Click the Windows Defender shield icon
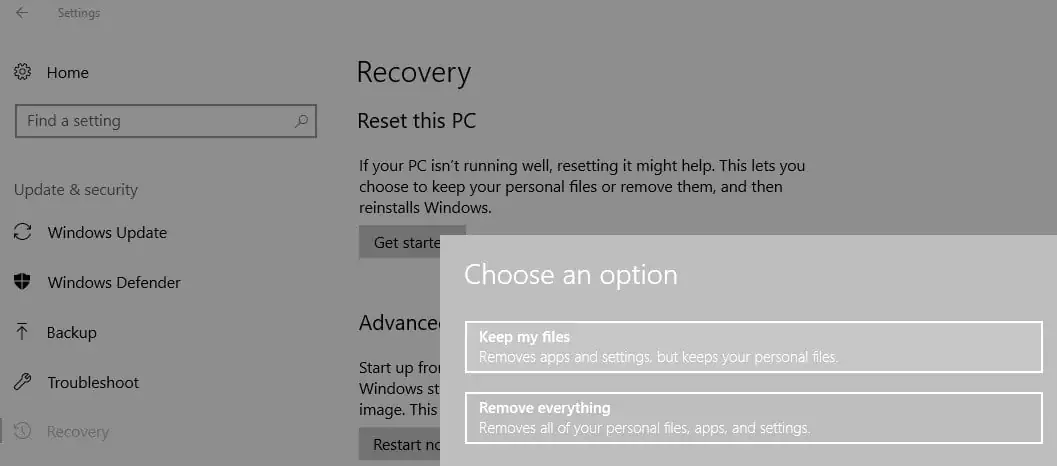1057x466 pixels. (x=22, y=282)
